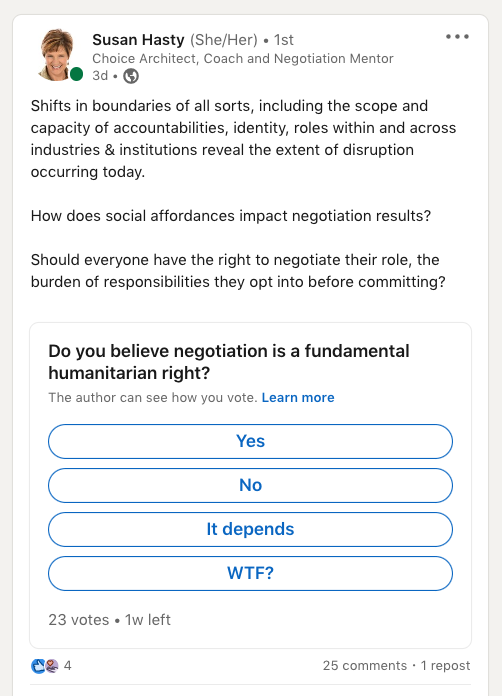Click the 3d post timestamp
This screenshot has width=502, height=696.
click(x=100, y=76)
